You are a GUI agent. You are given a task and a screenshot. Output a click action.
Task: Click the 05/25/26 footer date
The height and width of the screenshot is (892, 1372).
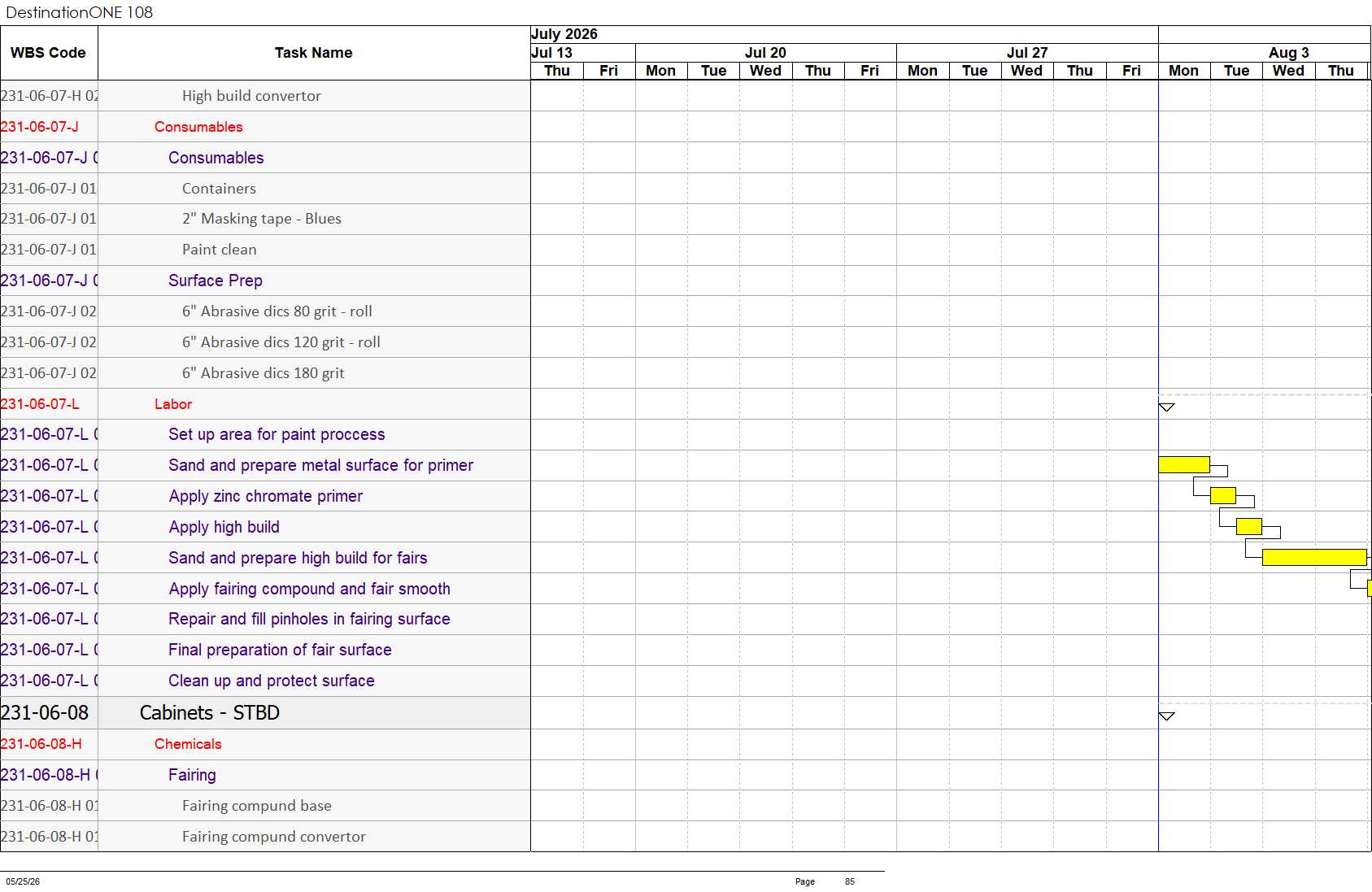(23, 881)
